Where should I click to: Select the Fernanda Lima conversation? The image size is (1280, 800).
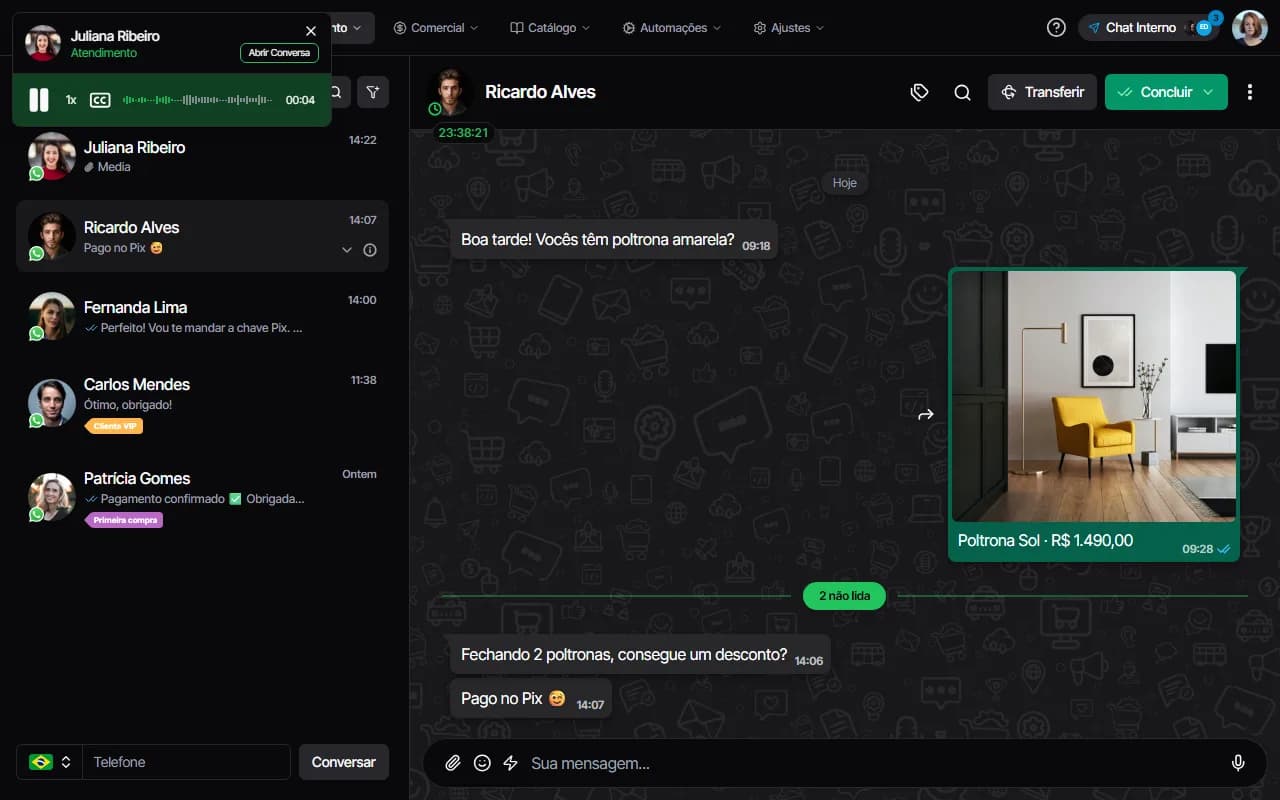(x=202, y=316)
